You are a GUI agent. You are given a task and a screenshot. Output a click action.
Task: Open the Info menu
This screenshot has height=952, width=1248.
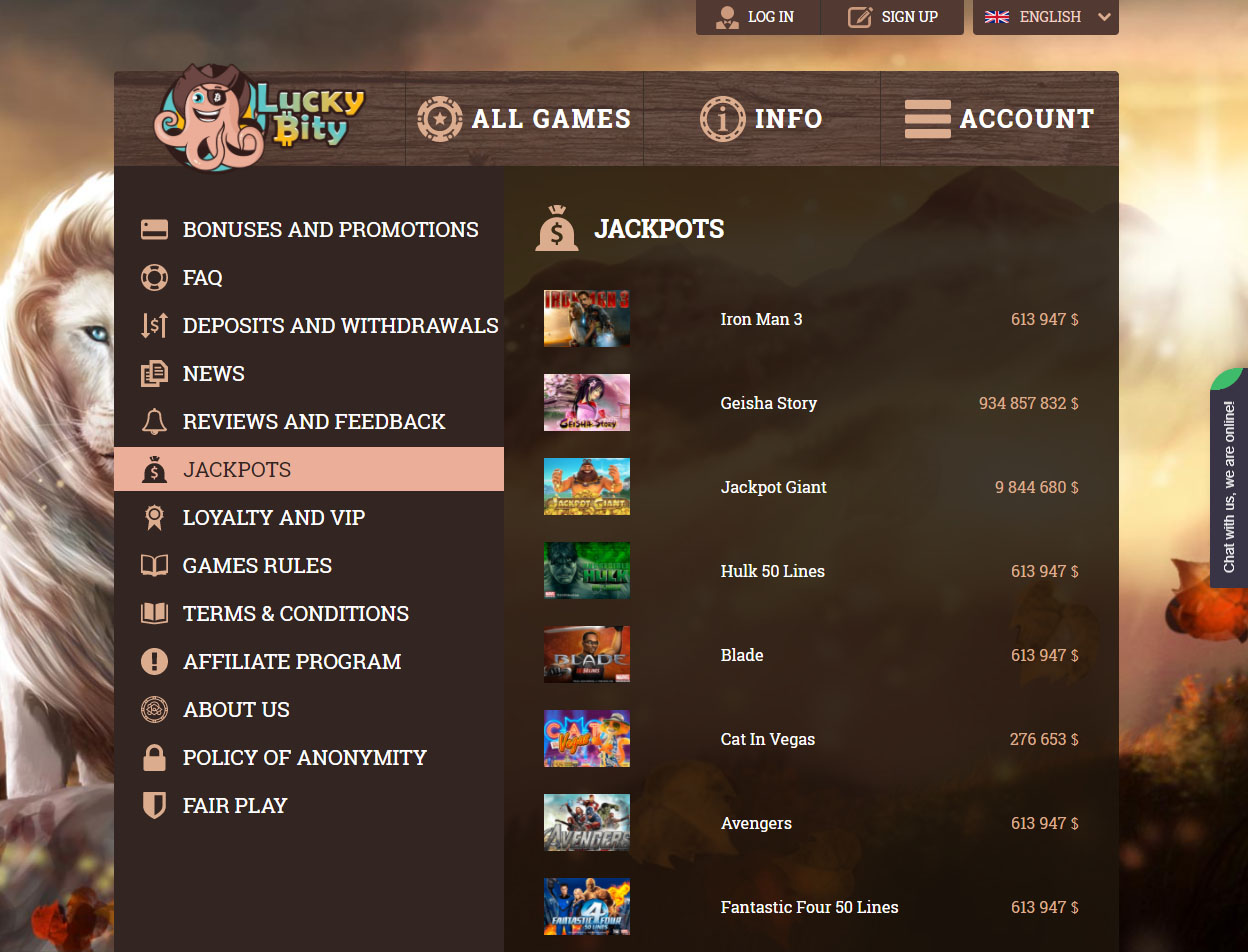[762, 119]
